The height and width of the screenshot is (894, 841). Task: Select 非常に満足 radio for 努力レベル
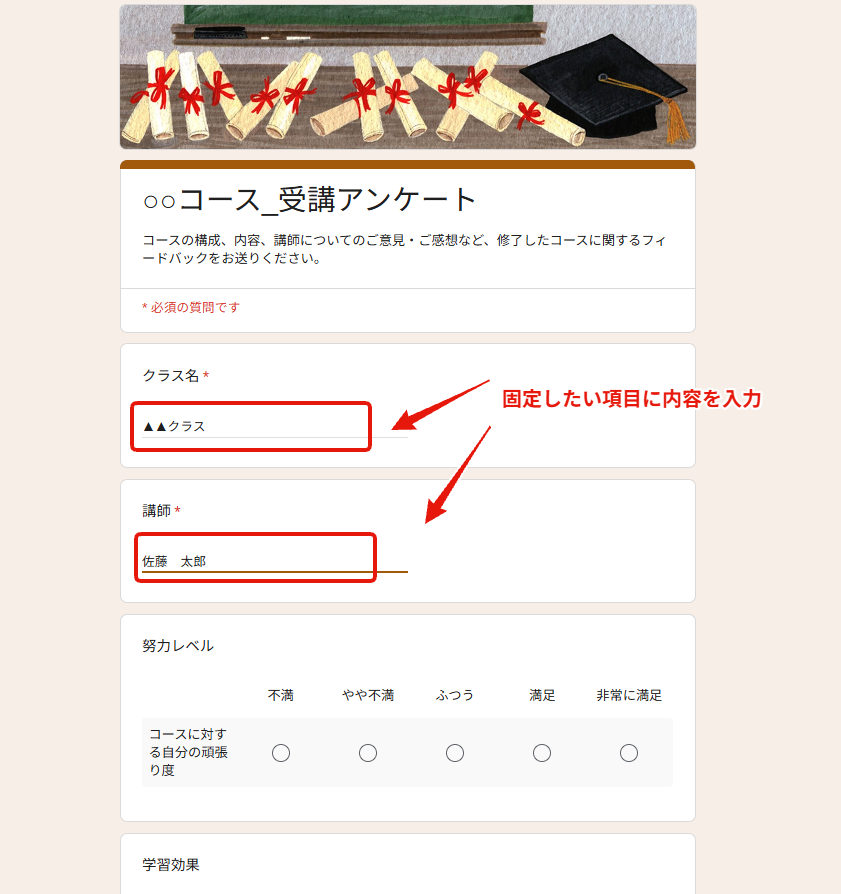[x=629, y=753]
